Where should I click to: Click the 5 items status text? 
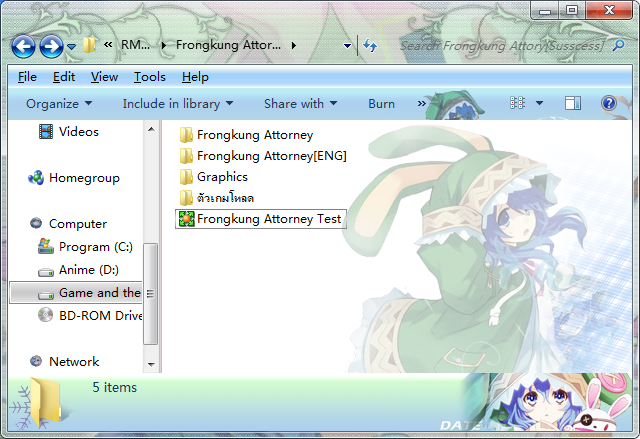pos(114,387)
